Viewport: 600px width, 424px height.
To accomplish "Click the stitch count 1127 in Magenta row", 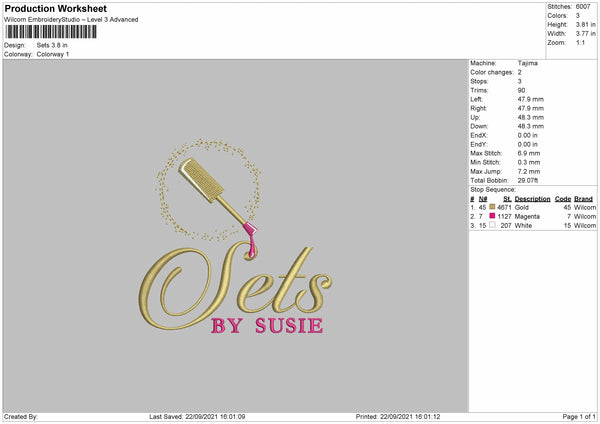I will pos(504,216).
